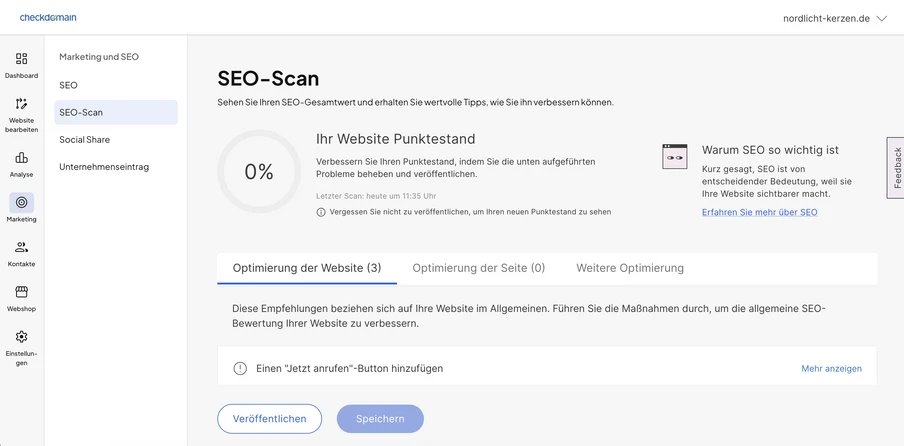Select the Marketing target icon

[21, 202]
